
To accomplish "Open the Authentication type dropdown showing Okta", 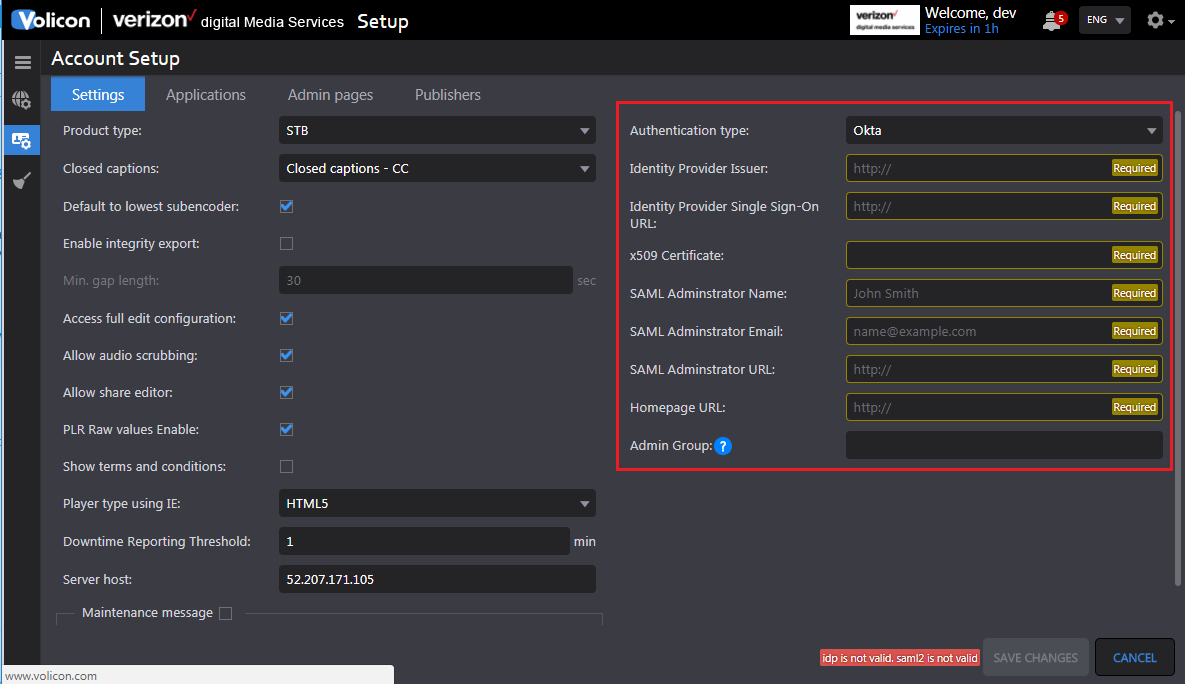I will 1003,130.
